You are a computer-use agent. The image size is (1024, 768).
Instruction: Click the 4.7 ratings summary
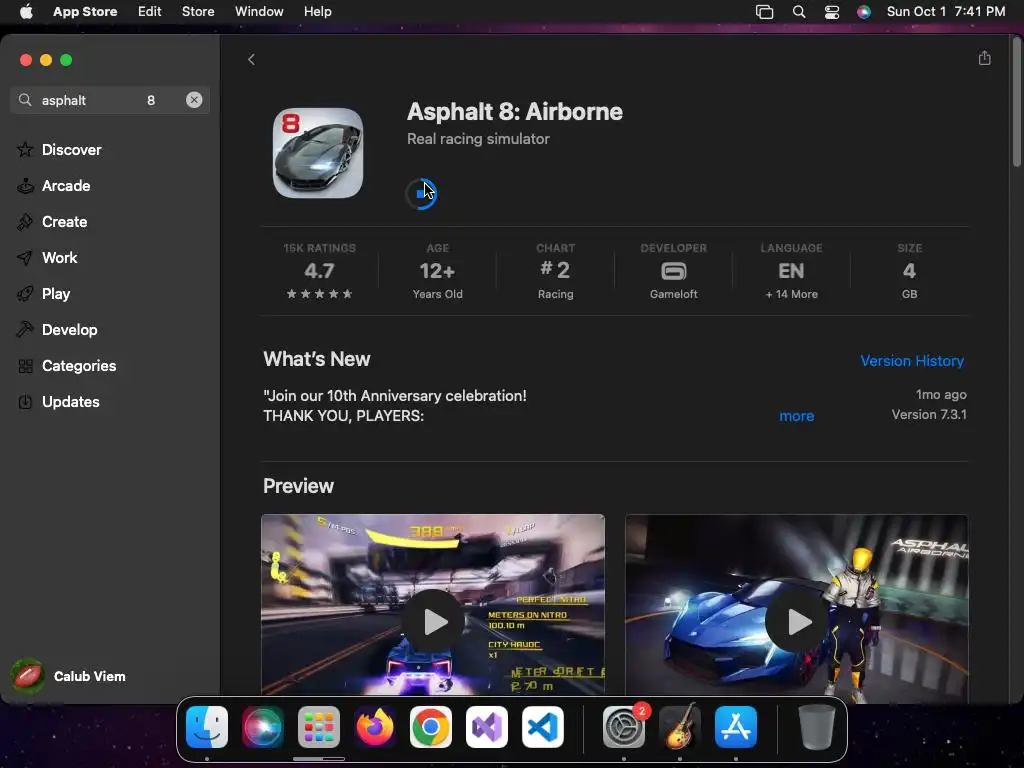click(319, 270)
